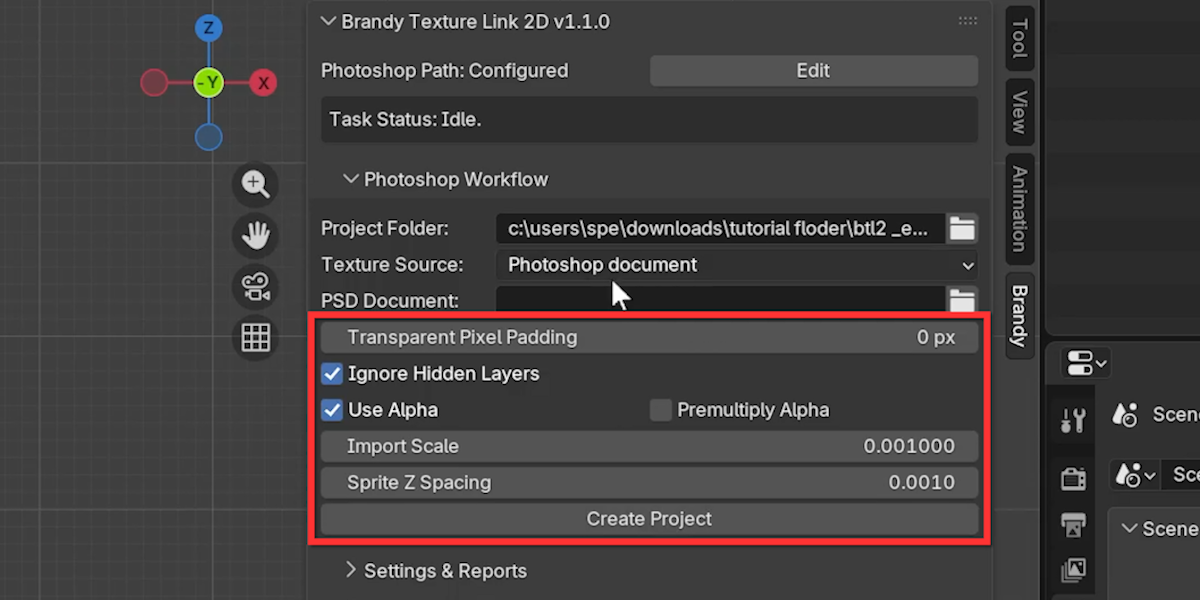Collapse the Photoshop Workflow section

tap(446, 180)
